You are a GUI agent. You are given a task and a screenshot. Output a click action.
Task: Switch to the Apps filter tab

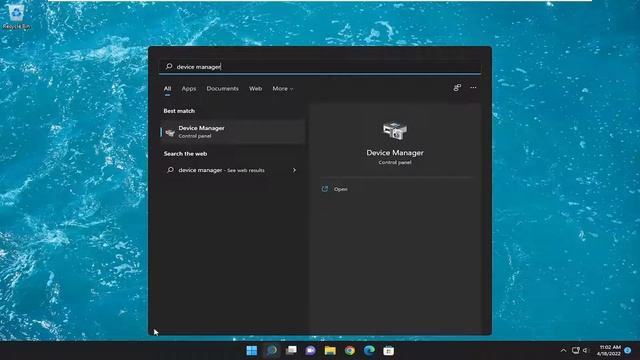[x=189, y=89]
